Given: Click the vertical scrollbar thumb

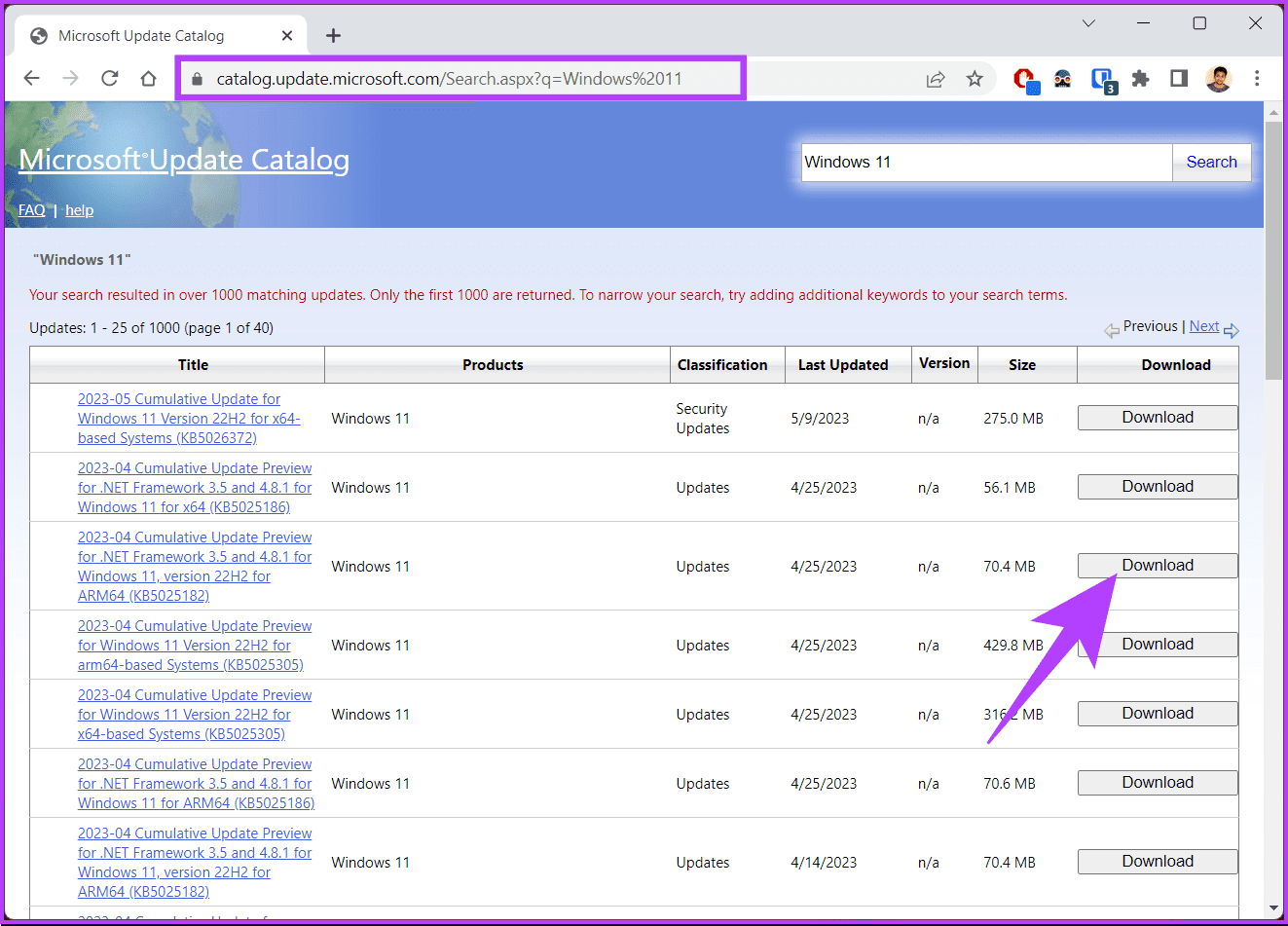Looking at the screenshot, I should point(1273,251).
